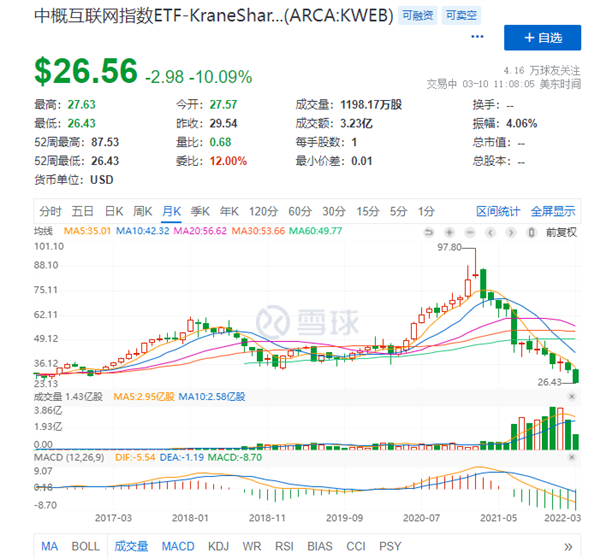Viewport: 600px width, 558px height.
Task: Click the 52周最高 87.53 value
Action: pos(105,142)
